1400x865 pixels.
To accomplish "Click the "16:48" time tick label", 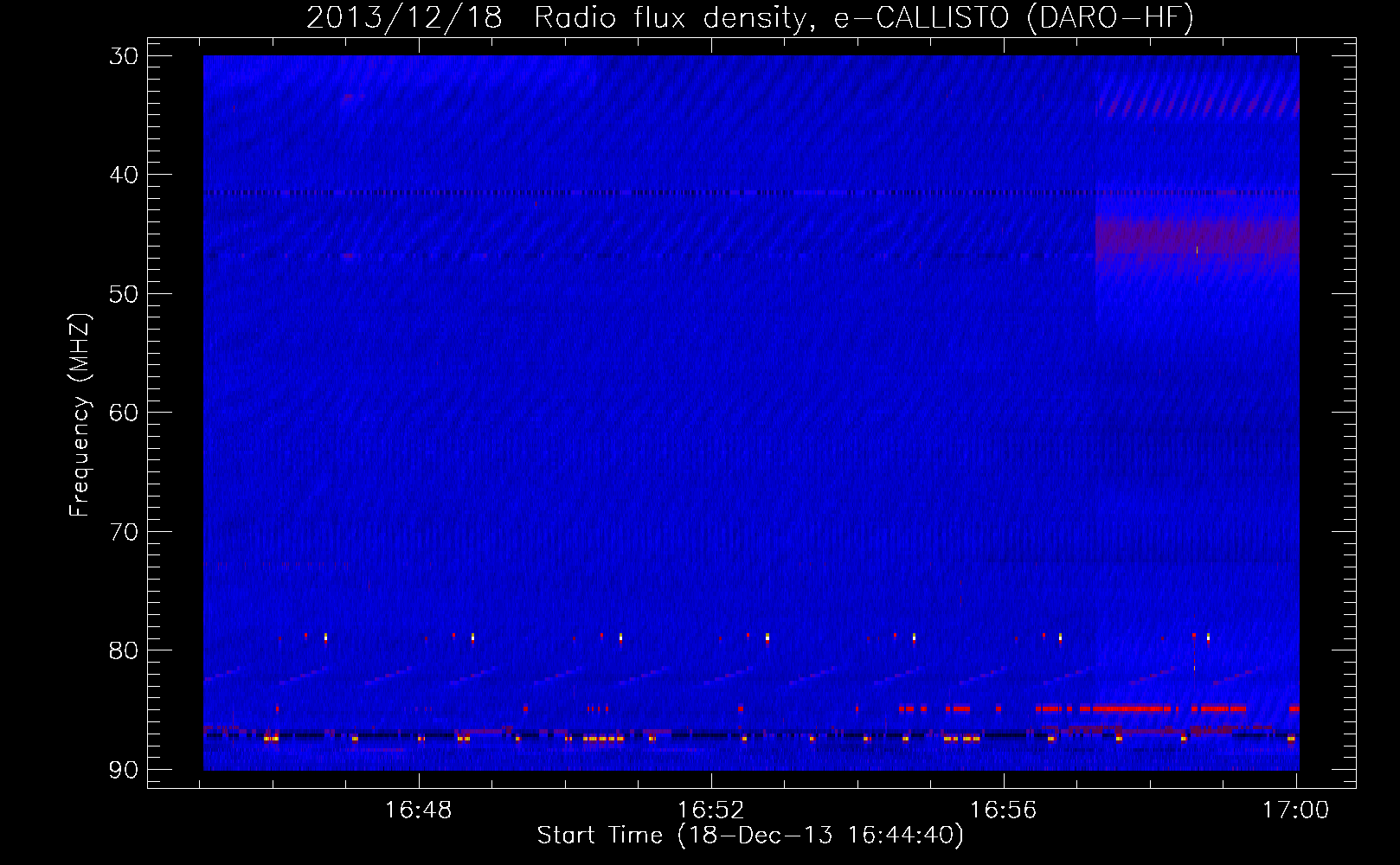I will [x=418, y=811].
